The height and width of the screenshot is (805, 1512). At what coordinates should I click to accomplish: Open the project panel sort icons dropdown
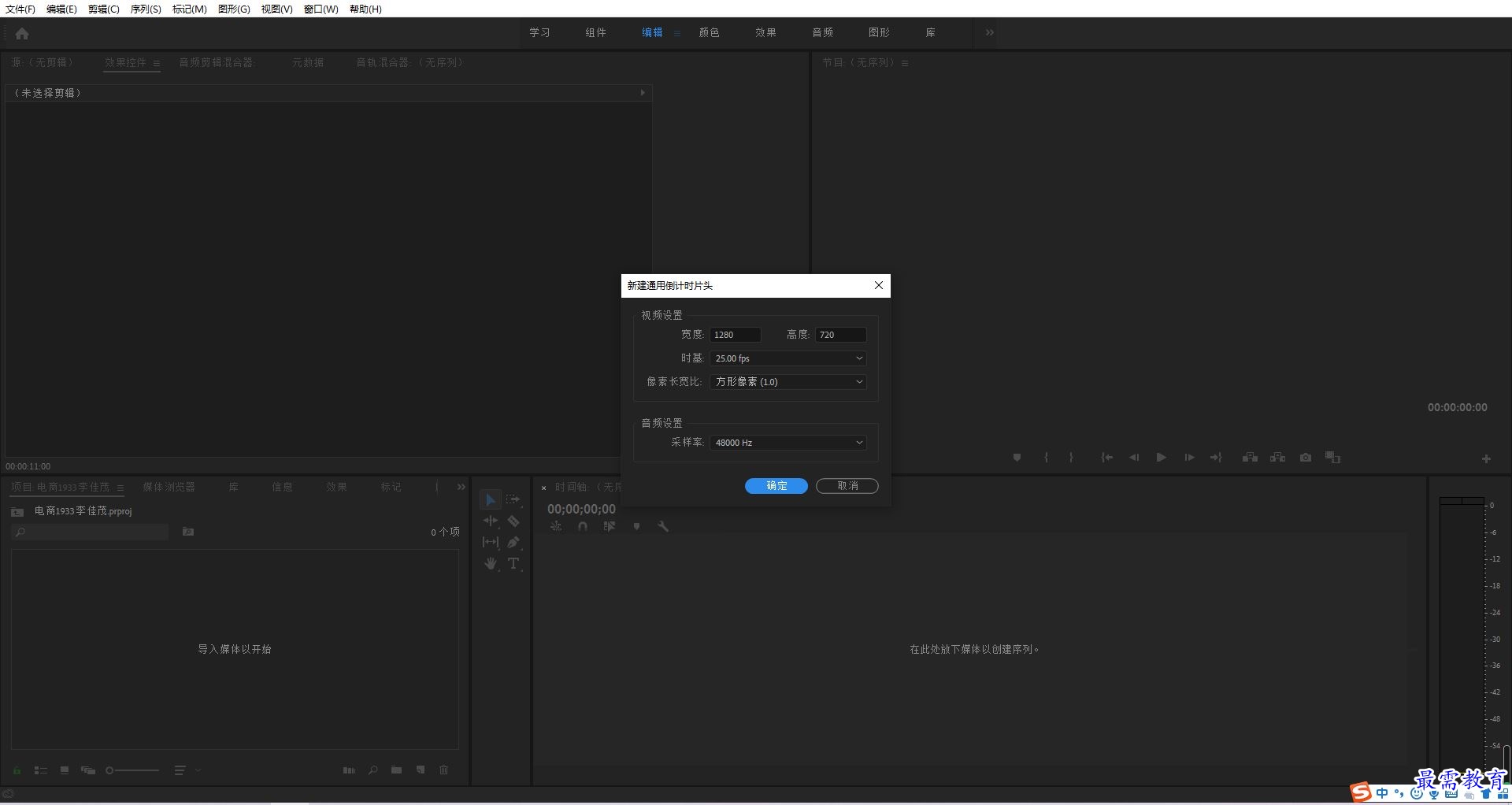coord(187,770)
